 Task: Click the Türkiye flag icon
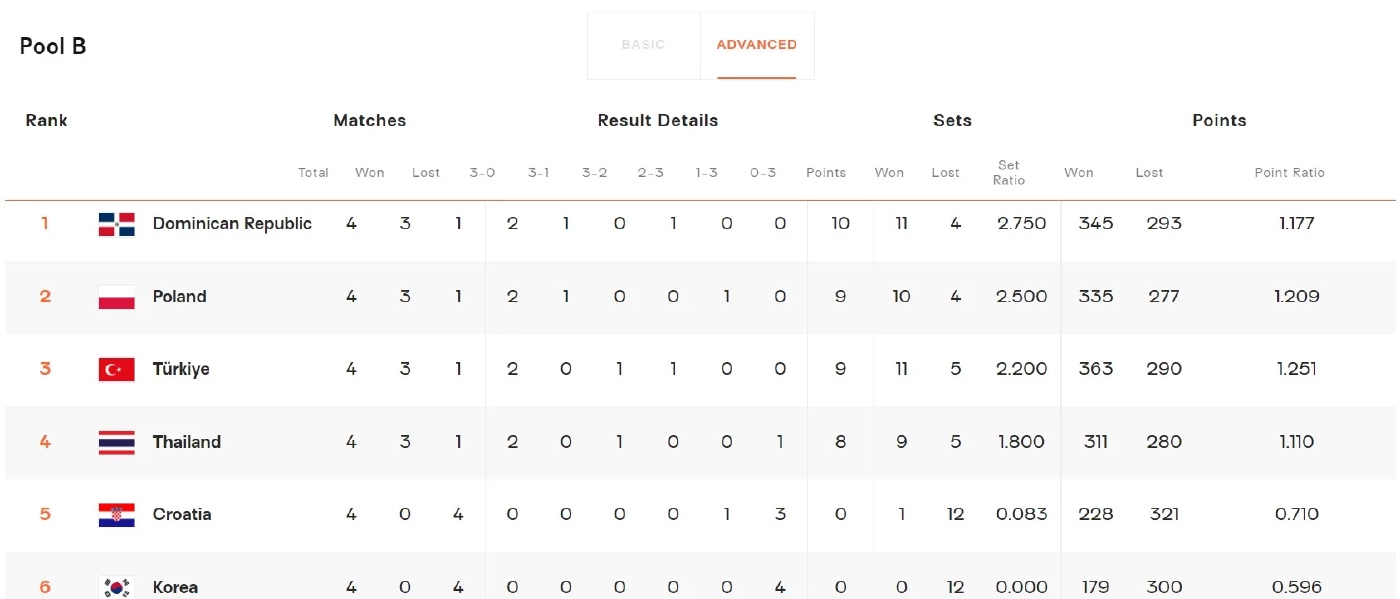coord(117,370)
